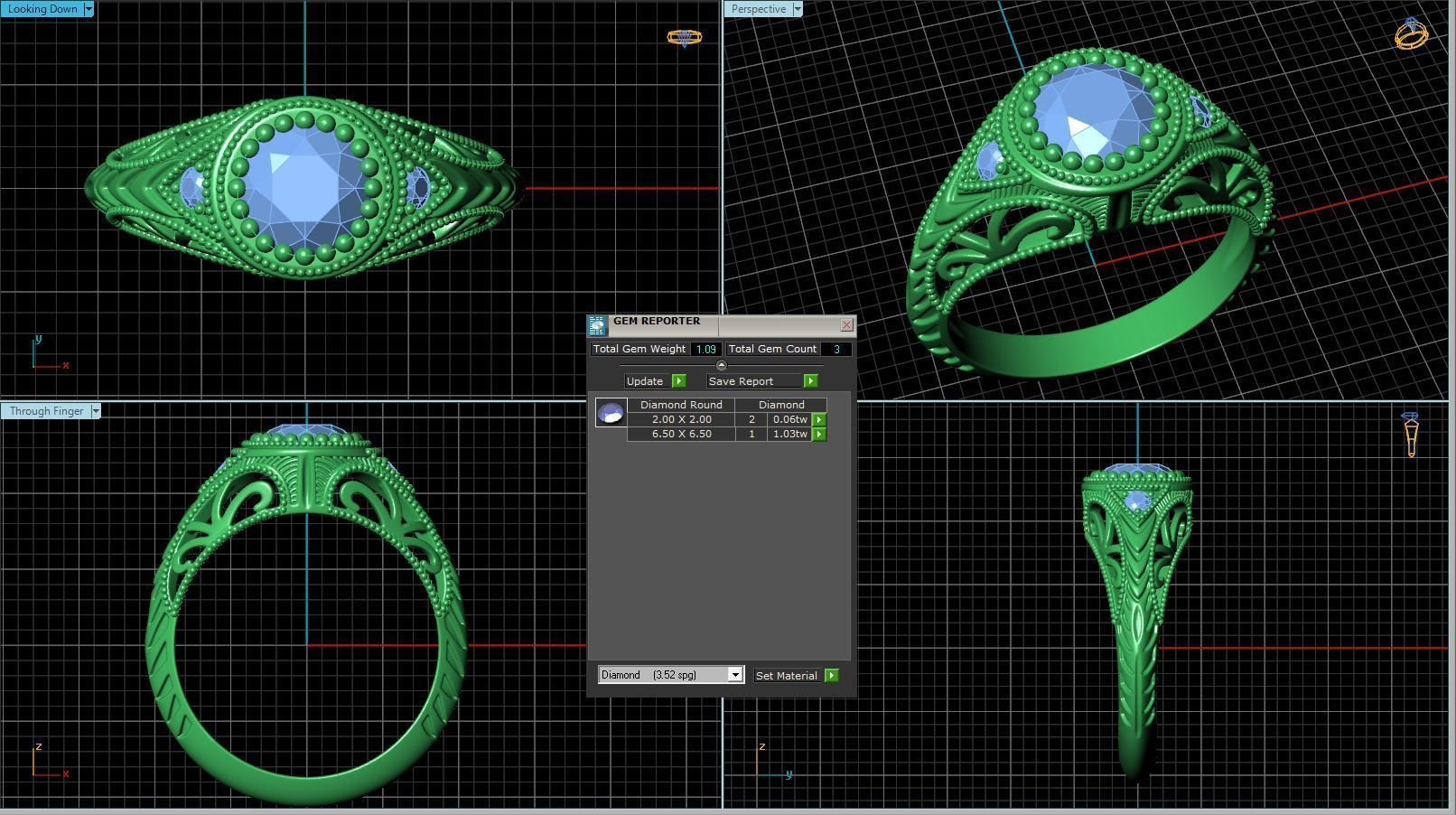The width and height of the screenshot is (1456, 815).
Task: Open the Through Finger viewport dropdown arrow
Action: point(96,411)
